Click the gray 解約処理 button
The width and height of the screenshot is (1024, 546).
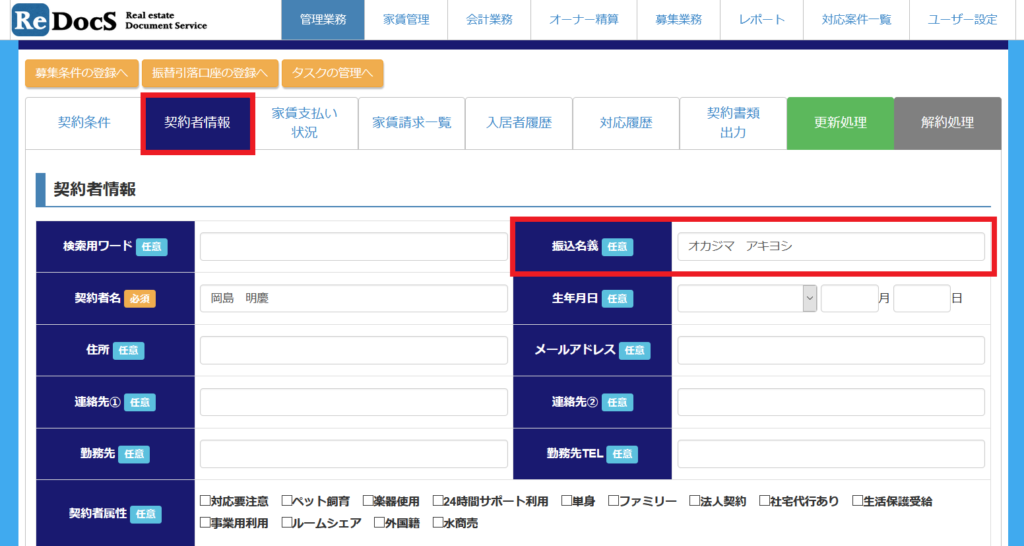click(x=947, y=123)
